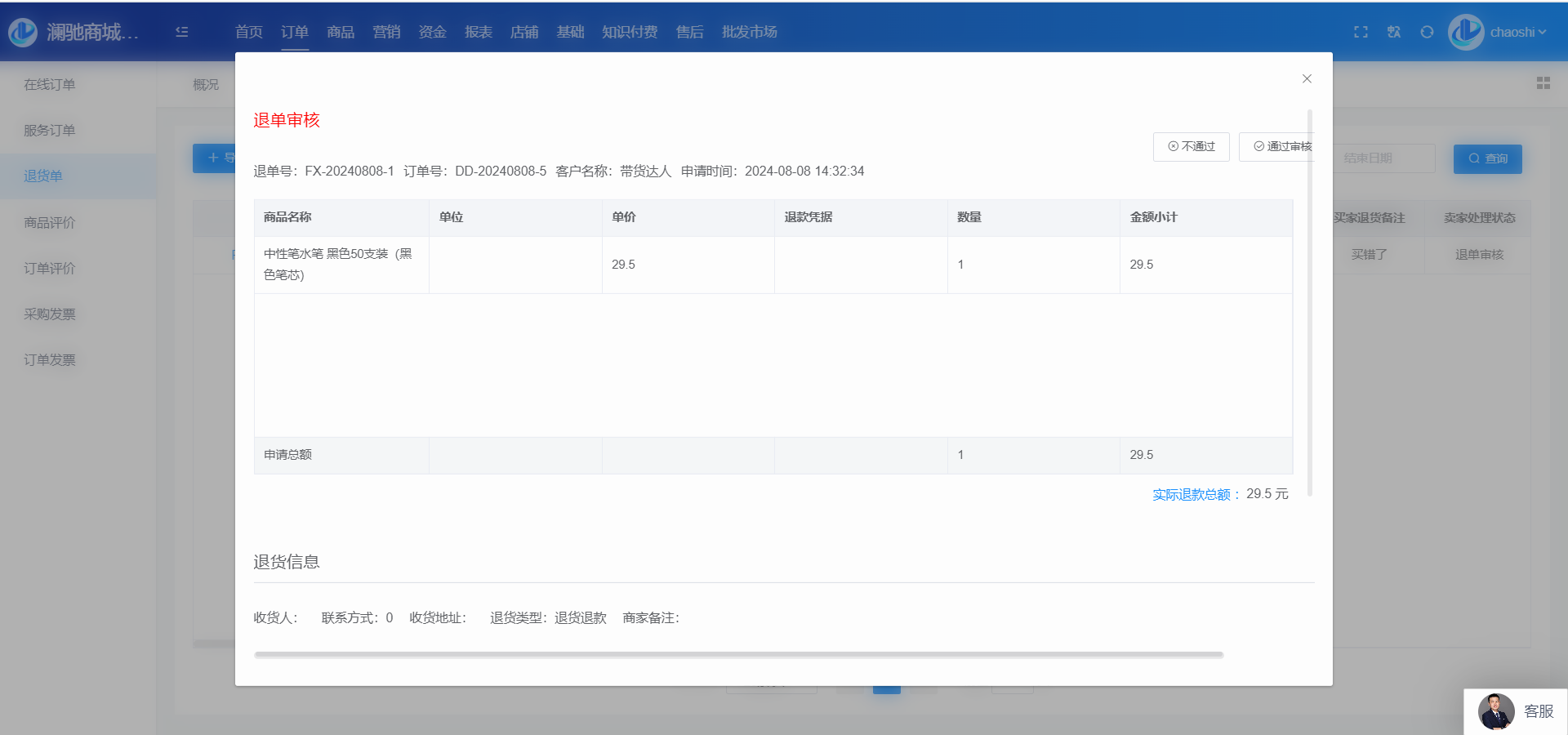Screen dimensions: 1568x735
Task: Open the chaoshi user dropdown
Action: click(x=1518, y=33)
